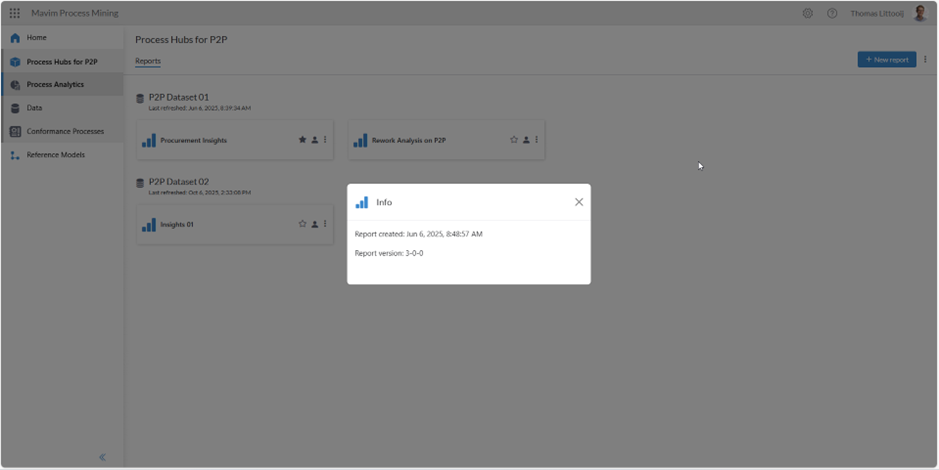Open overflow menu beside New report
939x470 pixels.
coord(925,60)
